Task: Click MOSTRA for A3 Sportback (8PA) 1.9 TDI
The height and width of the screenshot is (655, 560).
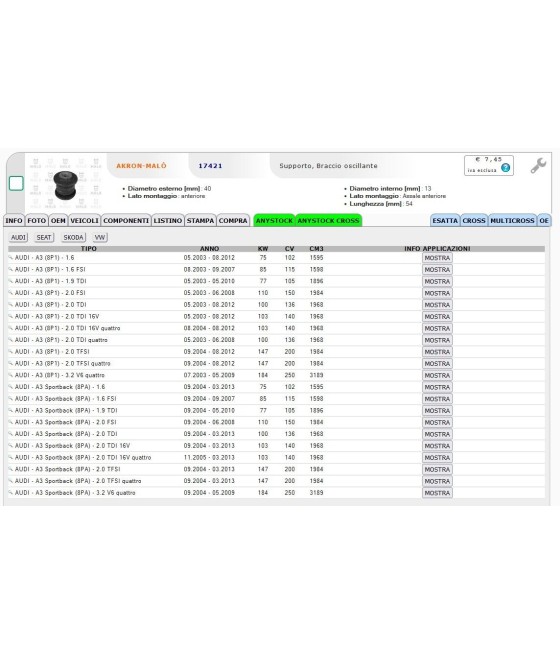Action: [x=437, y=411]
